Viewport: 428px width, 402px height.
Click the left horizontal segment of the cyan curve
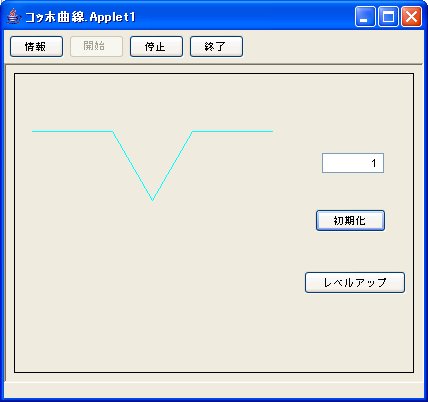tap(72, 131)
